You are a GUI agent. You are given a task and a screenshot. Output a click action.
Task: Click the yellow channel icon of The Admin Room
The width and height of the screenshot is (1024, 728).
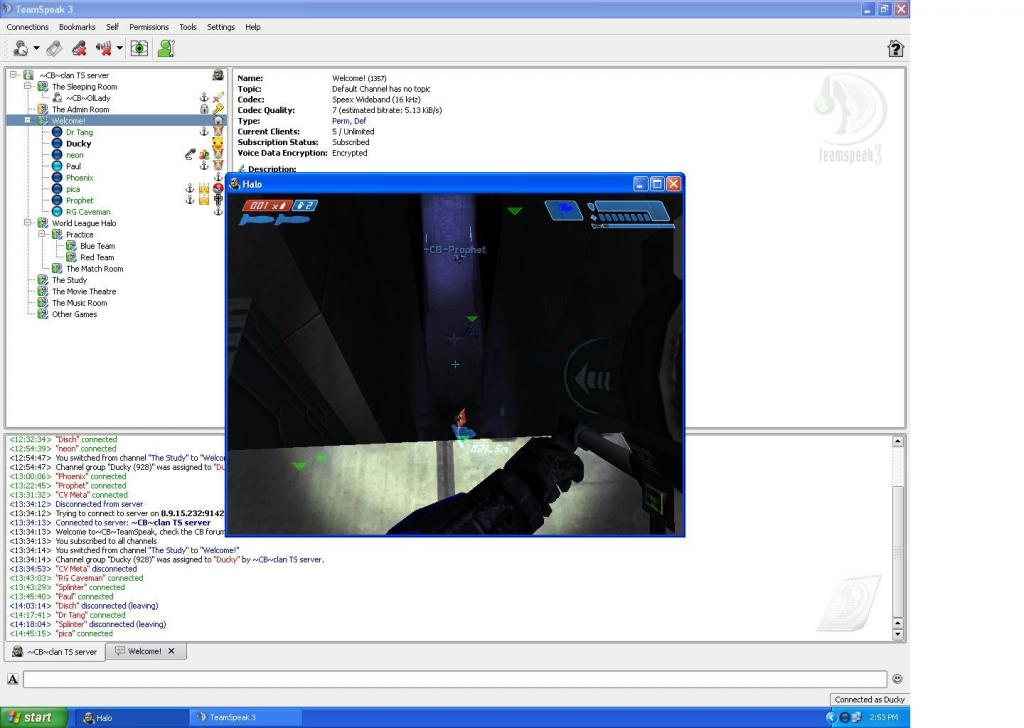42,109
